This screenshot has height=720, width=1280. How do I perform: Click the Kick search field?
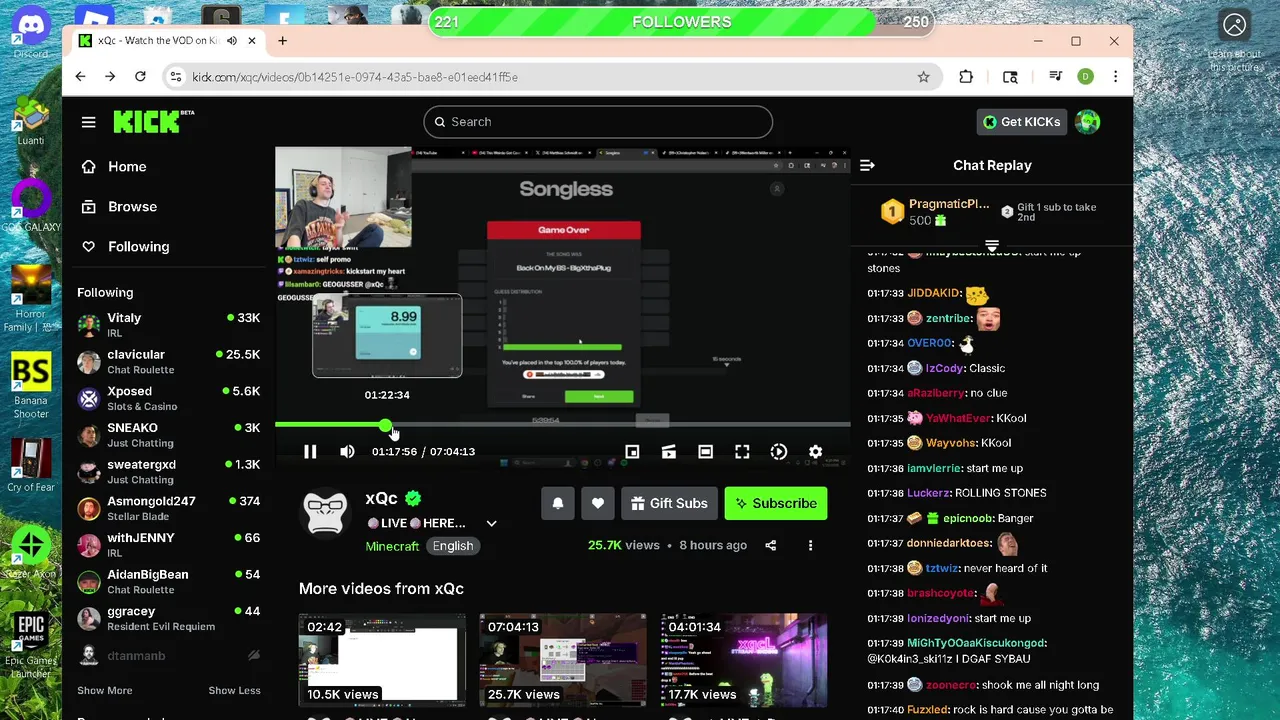point(598,122)
